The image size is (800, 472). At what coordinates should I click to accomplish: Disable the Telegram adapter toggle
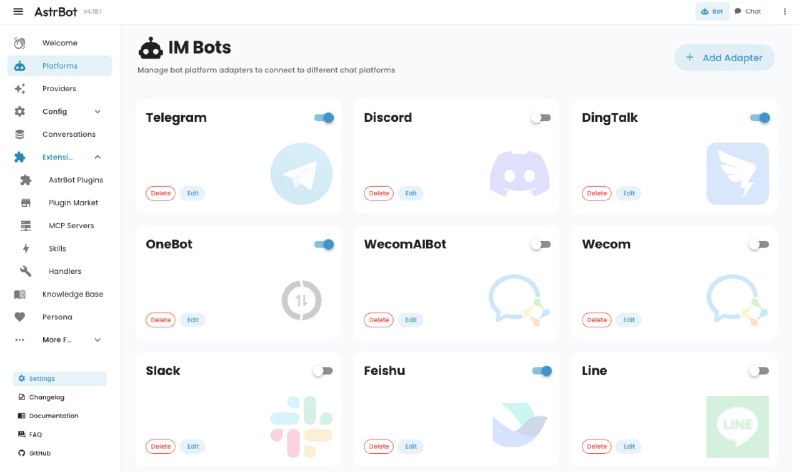pyautogui.click(x=324, y=118)
